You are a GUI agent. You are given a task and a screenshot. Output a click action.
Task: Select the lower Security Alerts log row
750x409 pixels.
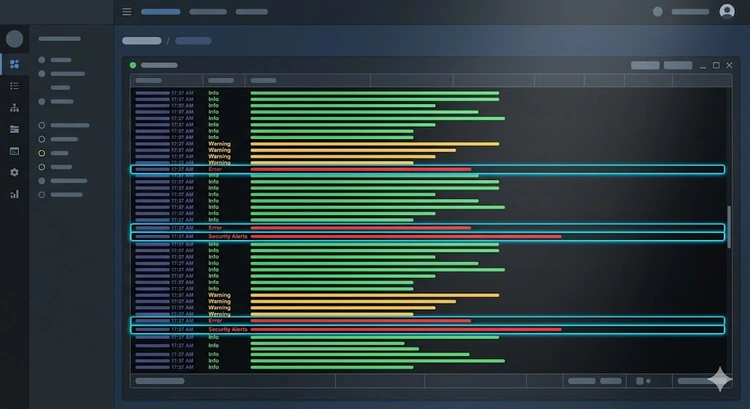(428, 329)
